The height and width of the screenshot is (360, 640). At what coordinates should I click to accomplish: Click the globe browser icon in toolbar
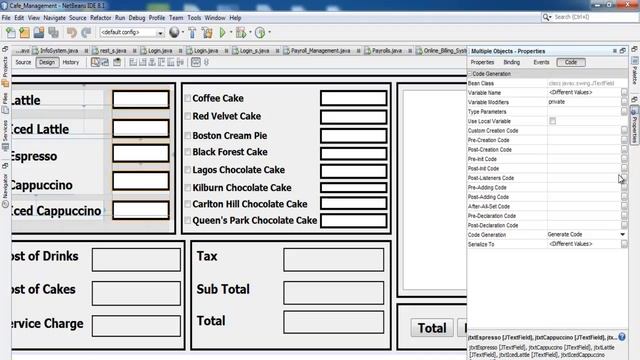point(174,32)
